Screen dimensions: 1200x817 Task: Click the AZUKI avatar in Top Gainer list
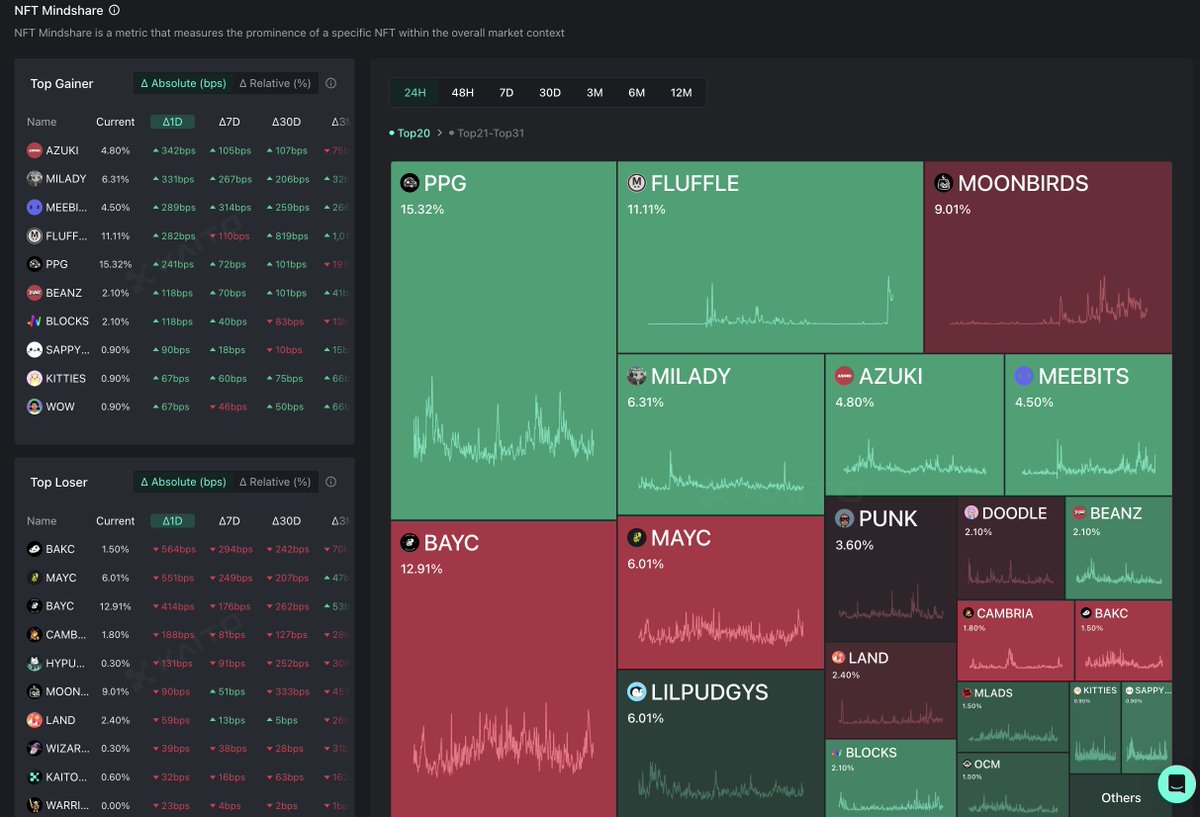pos(35,150)
